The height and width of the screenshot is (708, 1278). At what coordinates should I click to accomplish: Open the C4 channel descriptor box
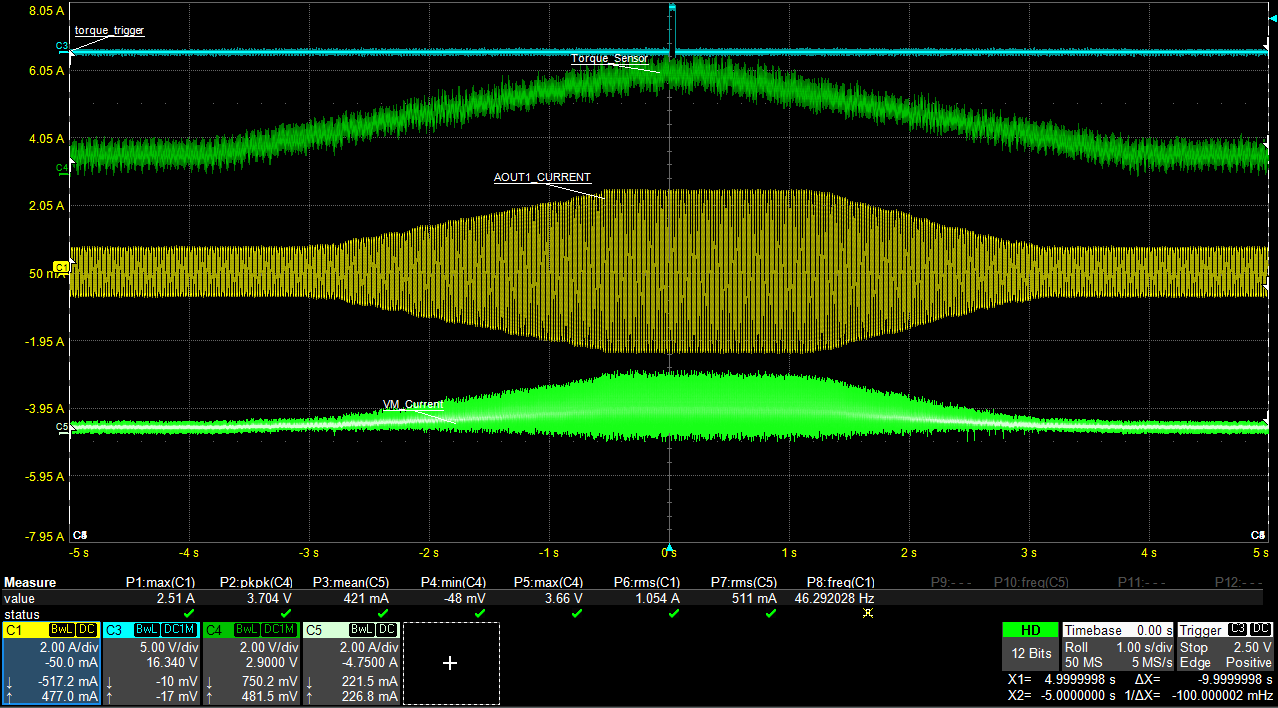pos(251,661)
